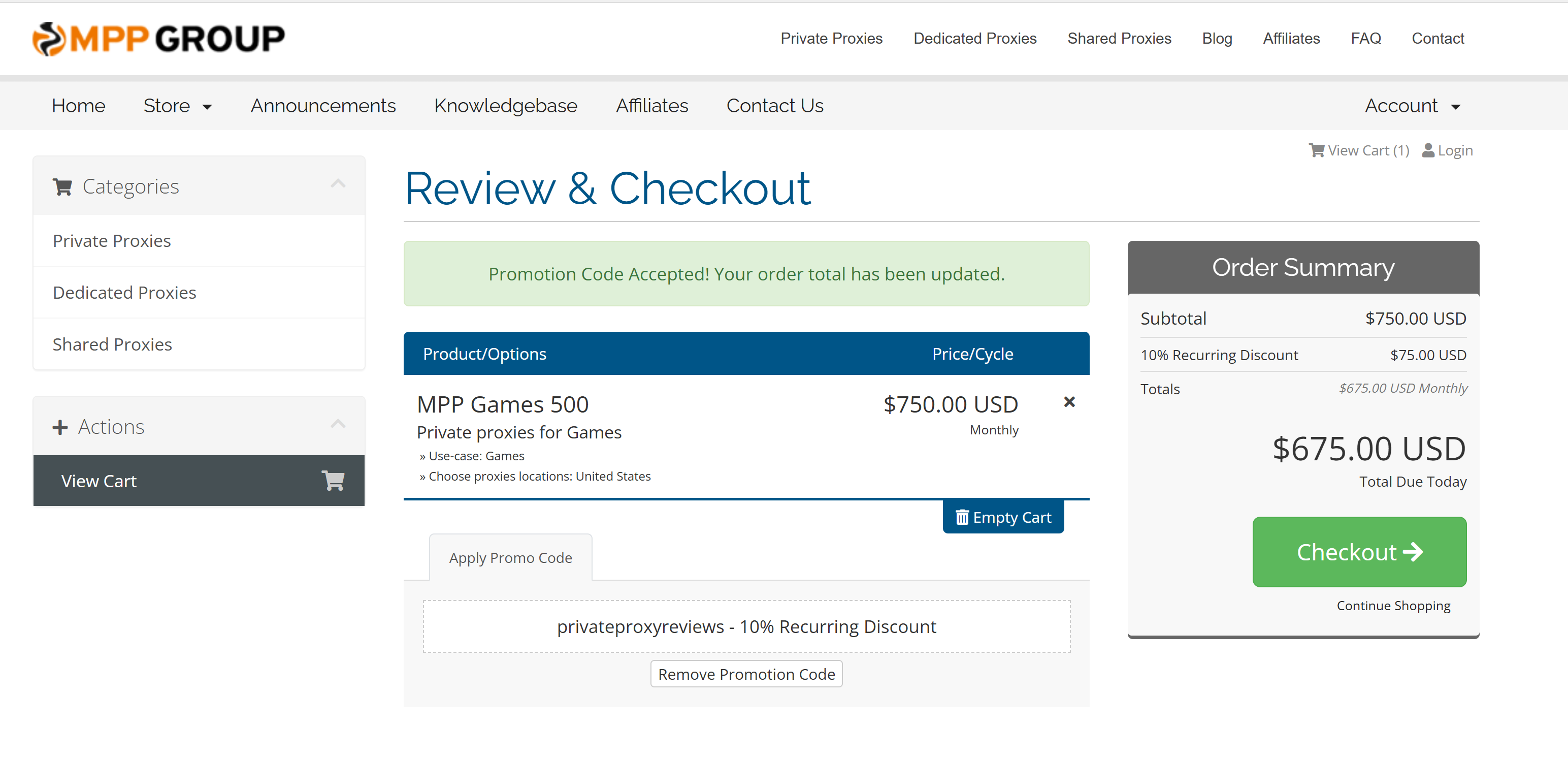Screen dimensions: 1568x757
Task: Click Remove Promotion Code button
Action: click(x=746, y=674)
